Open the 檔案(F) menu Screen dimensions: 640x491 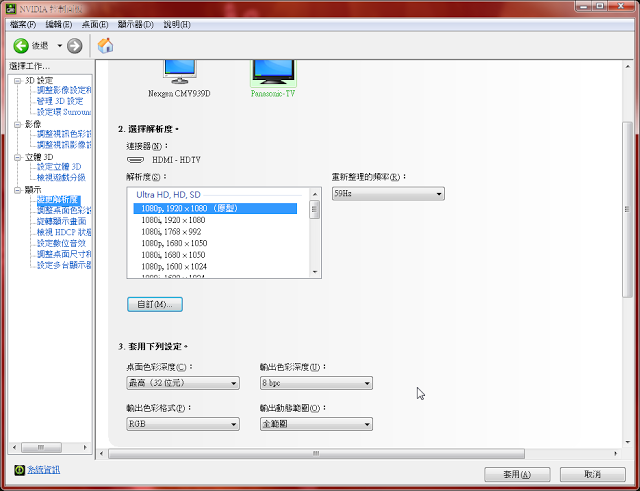pos(23,24)
